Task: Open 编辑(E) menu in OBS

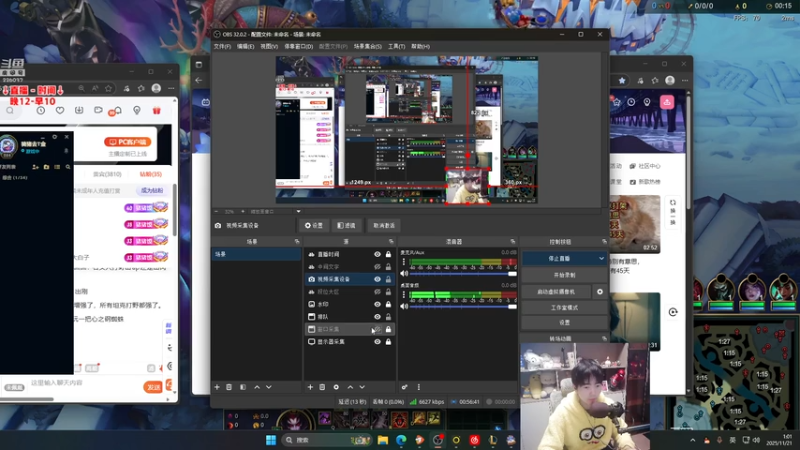Action: point(245,46)
